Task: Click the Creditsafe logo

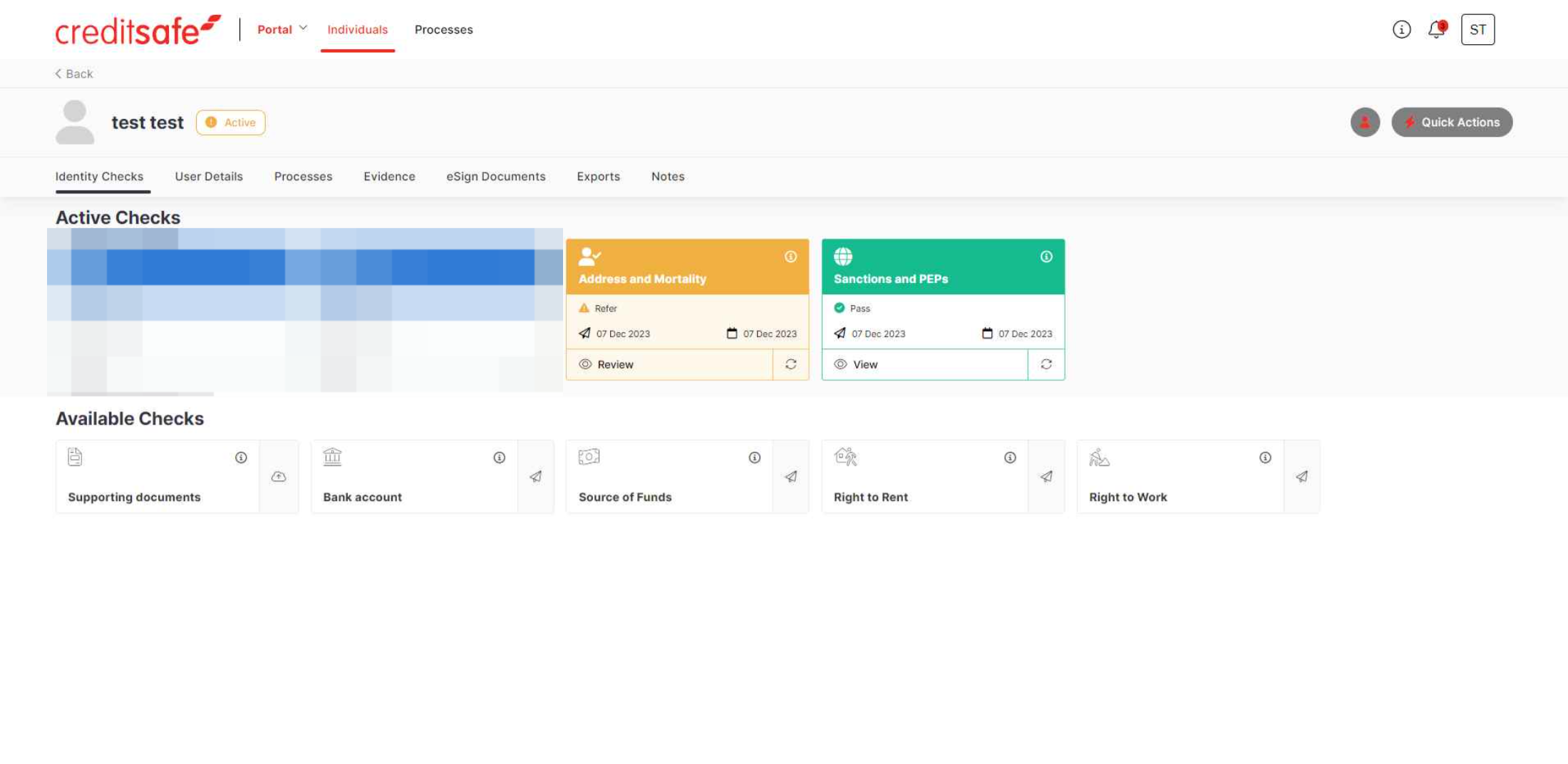Action: pos(138,30)
